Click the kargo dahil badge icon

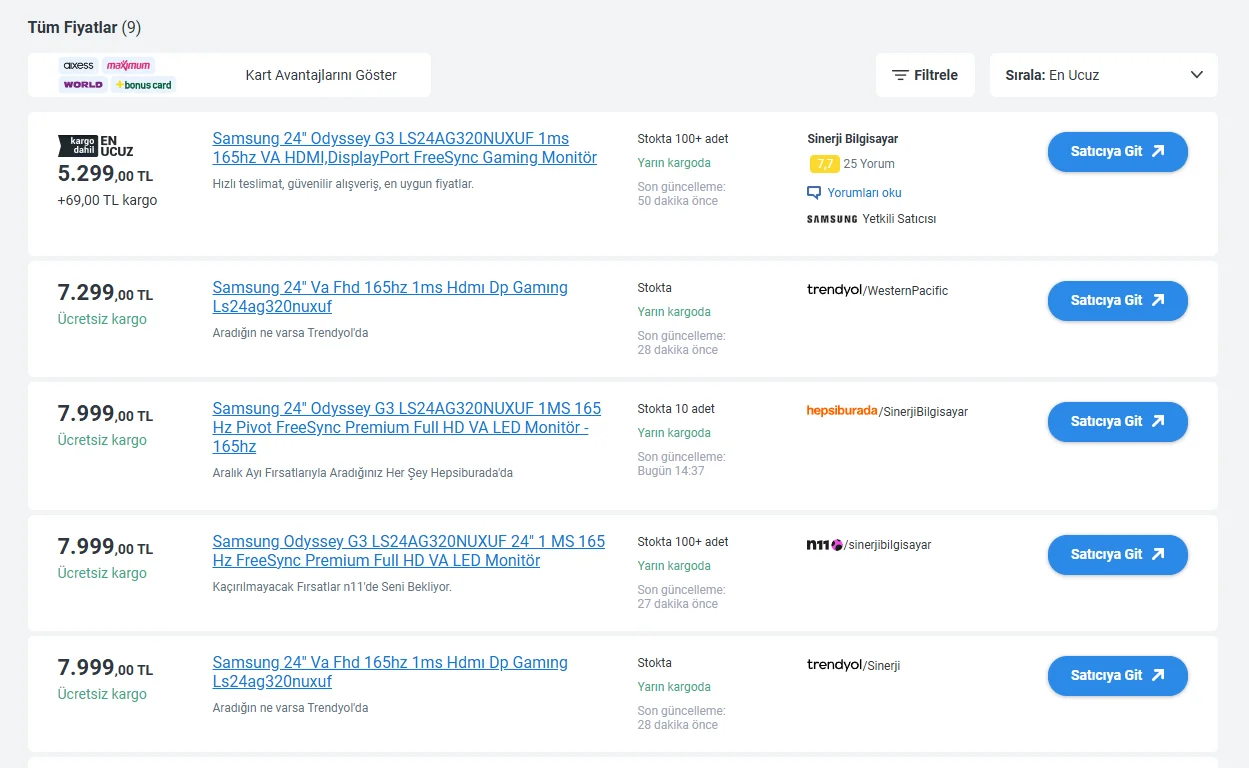tap(78, 146)
